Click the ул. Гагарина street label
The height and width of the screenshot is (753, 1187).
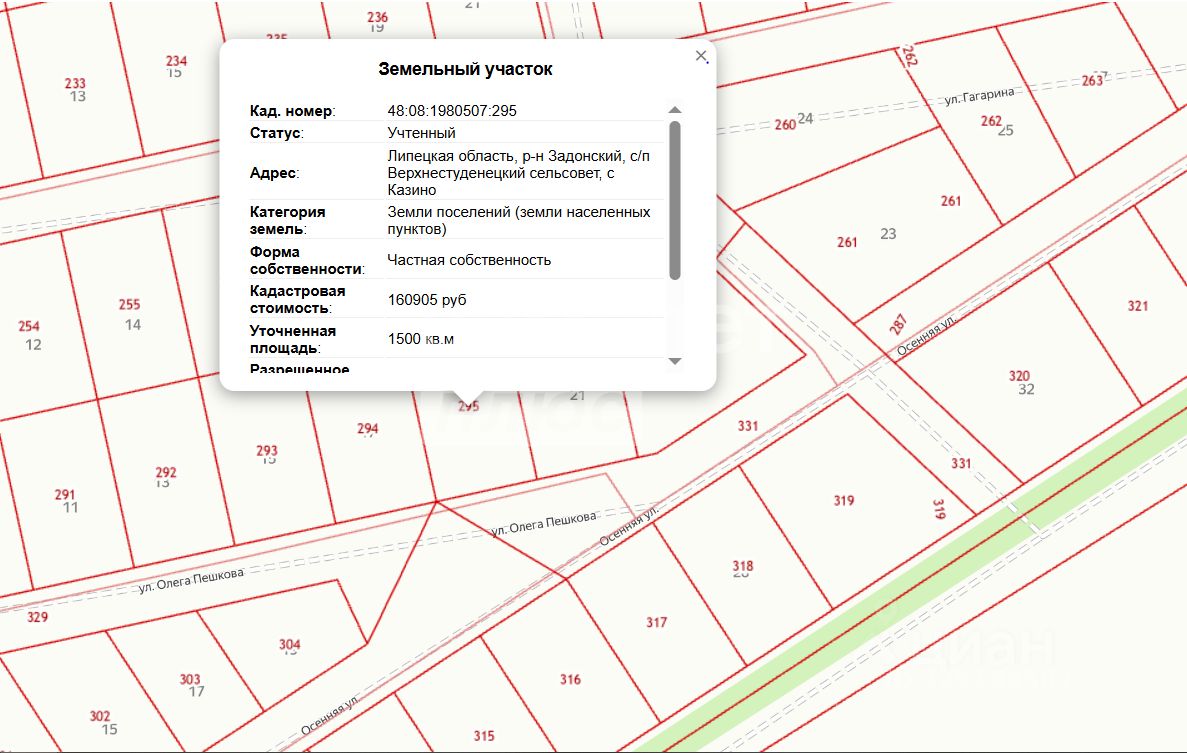click(980, 96)
